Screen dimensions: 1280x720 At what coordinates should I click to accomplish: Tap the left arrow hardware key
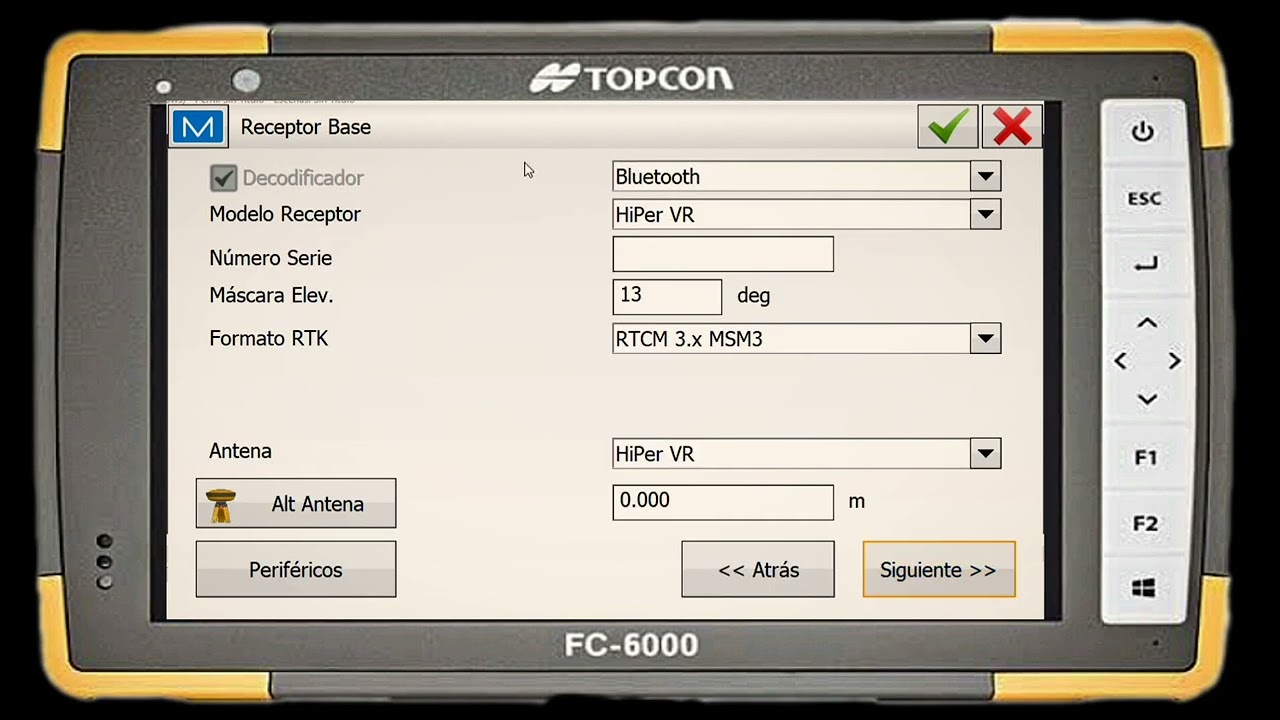[x=1120, y=361]
